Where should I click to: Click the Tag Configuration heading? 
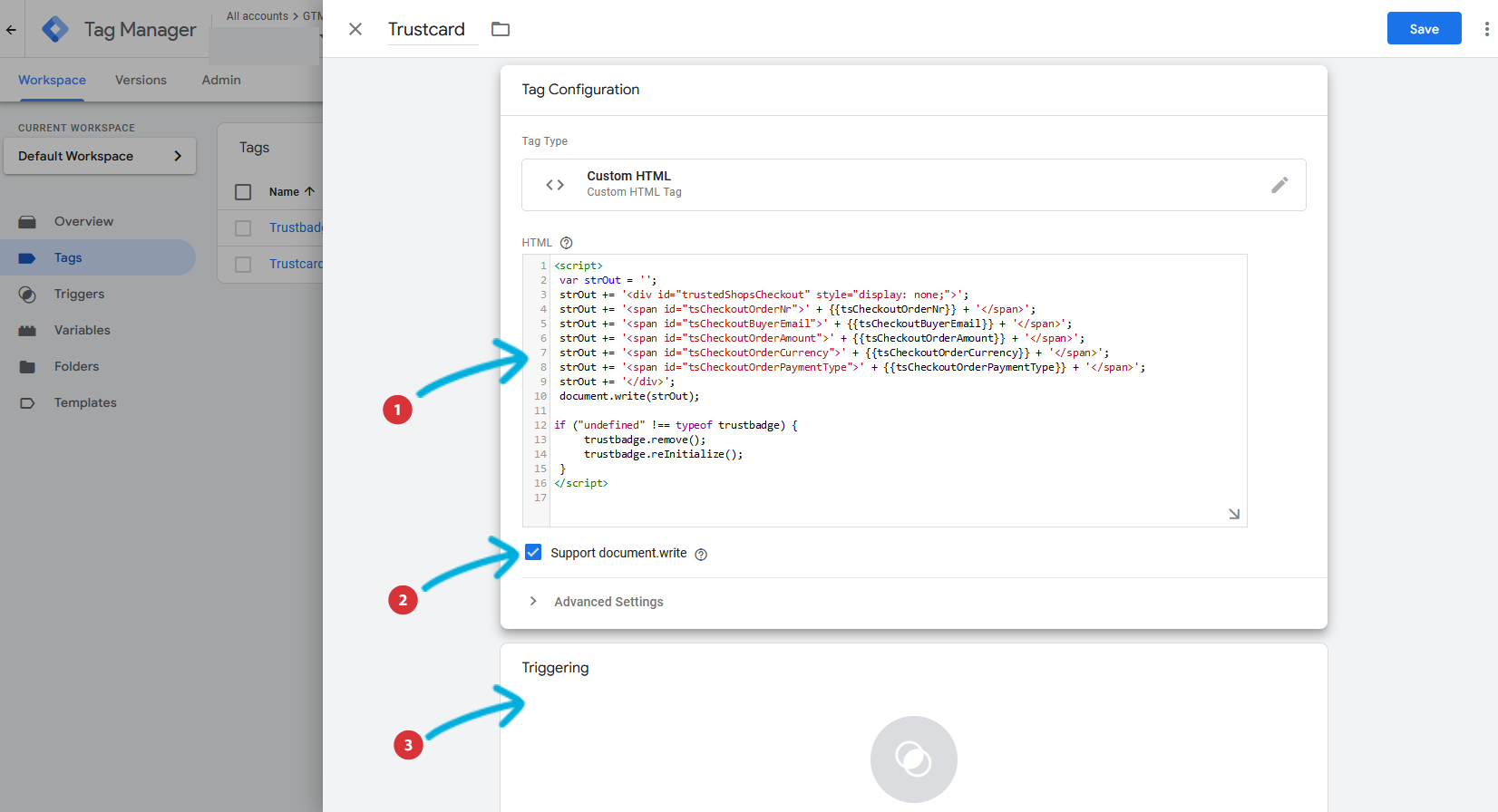click(x=580, y=90)
